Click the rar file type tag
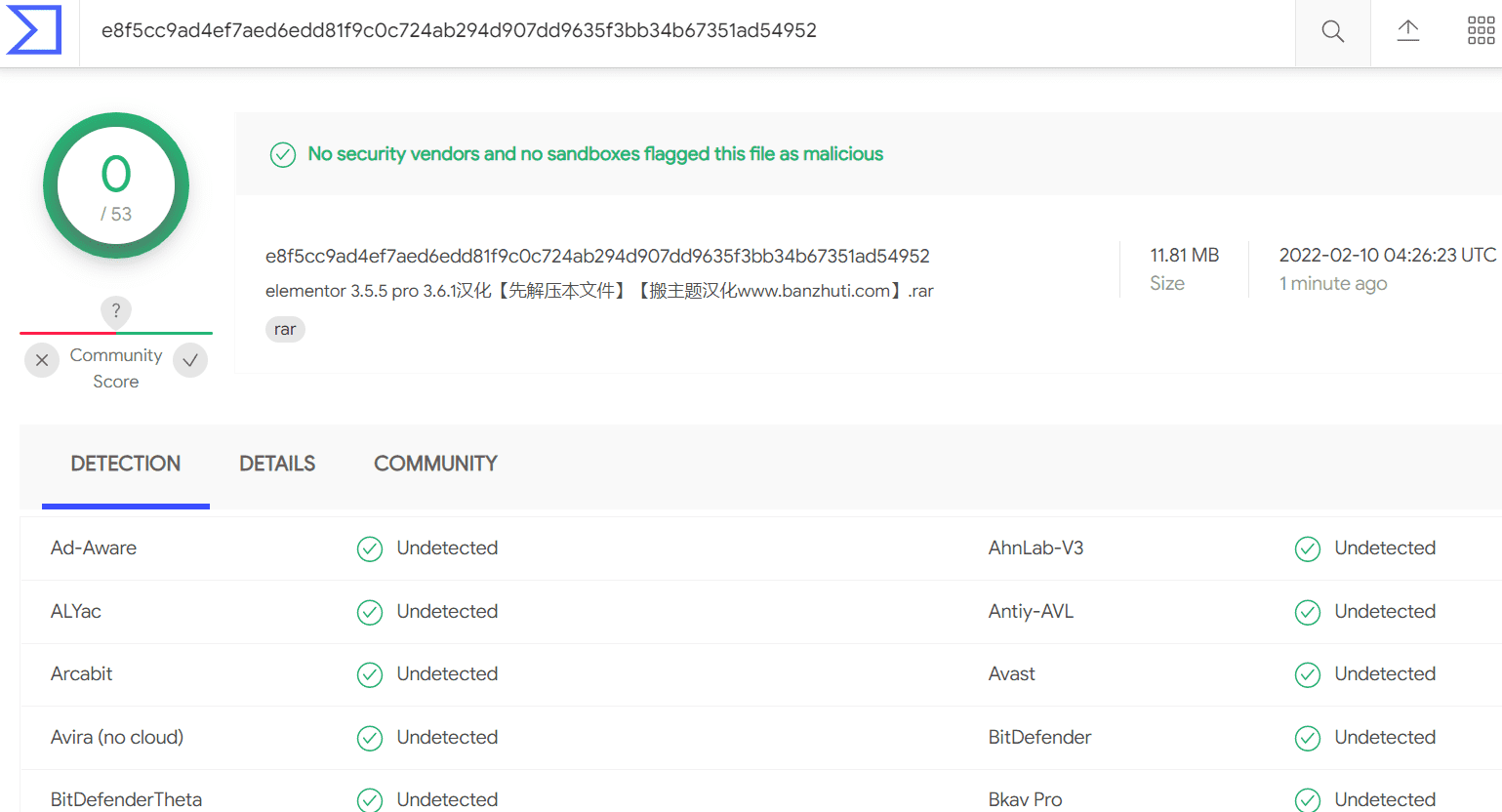 point(285,330)
